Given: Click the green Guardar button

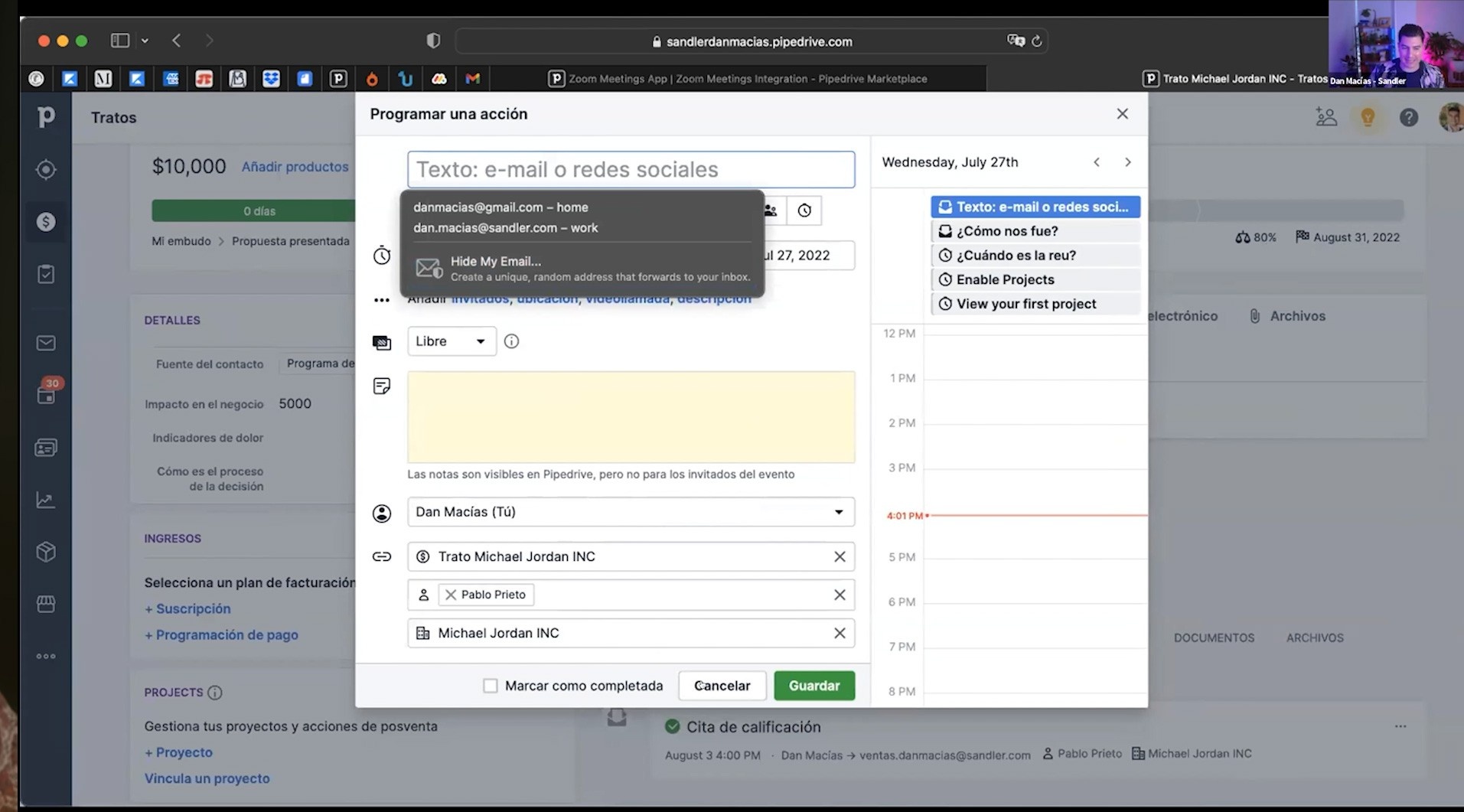Looking at the screenshot, I should click(814, 686).
